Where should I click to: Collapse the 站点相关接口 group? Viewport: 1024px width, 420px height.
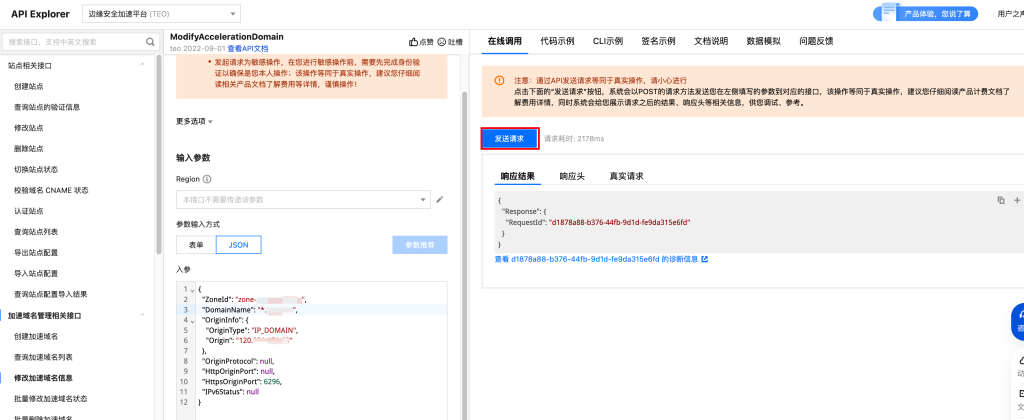141,65
